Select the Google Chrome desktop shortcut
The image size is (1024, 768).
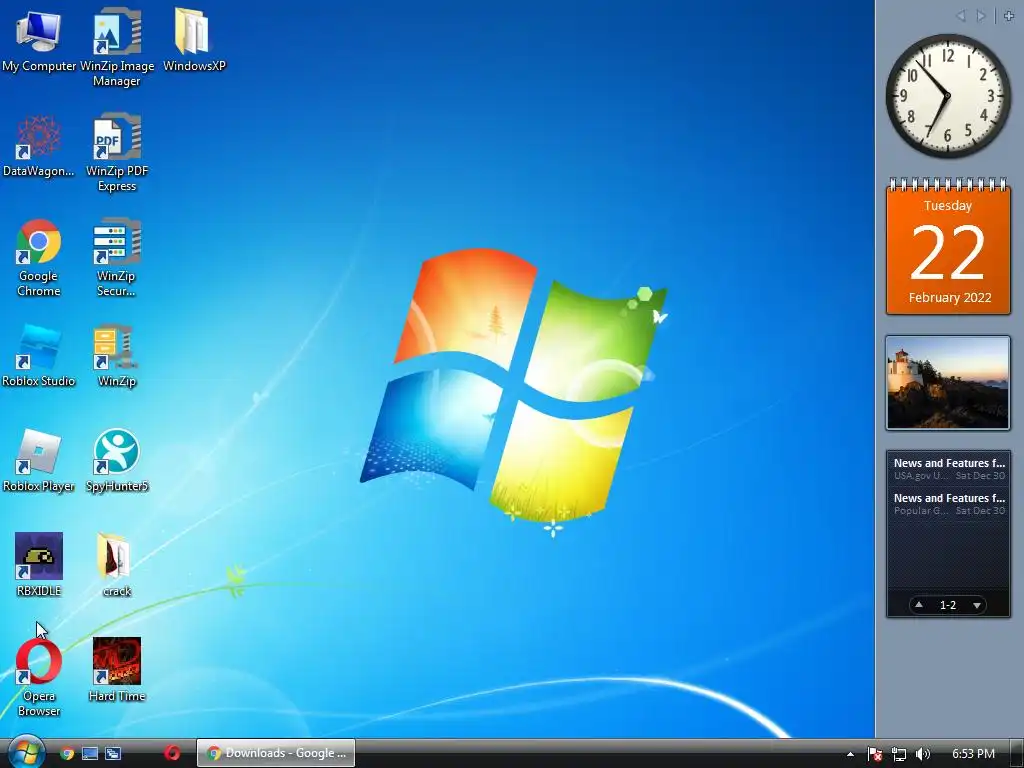coord(39,258)
